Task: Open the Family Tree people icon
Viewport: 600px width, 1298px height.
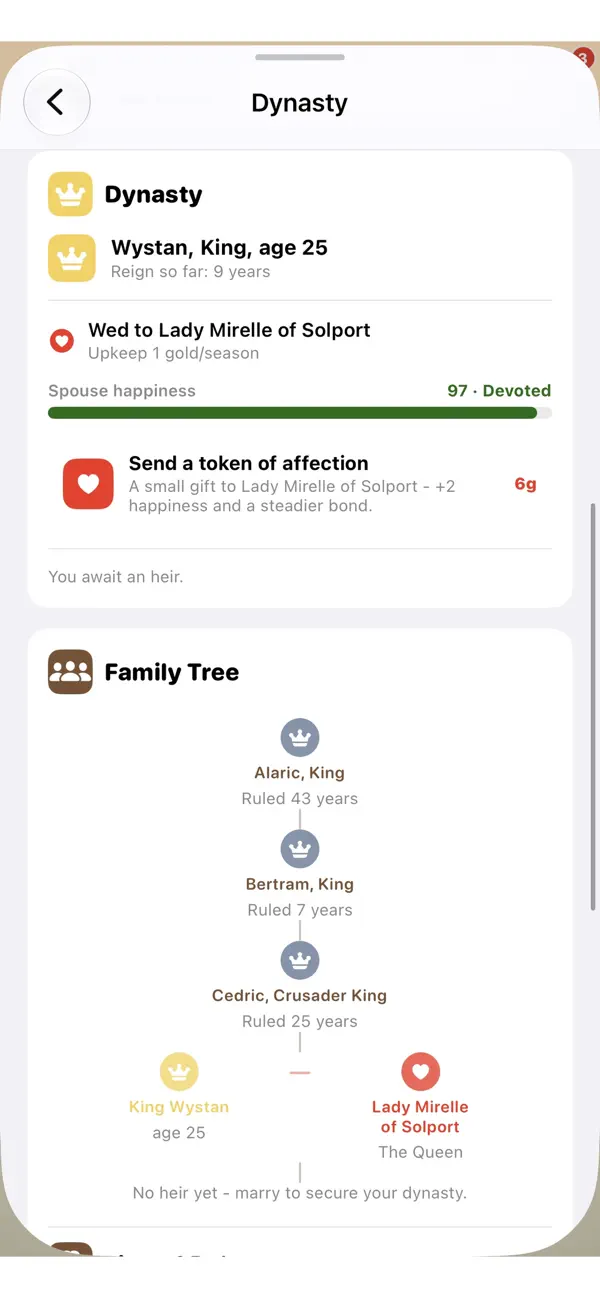Action: click(70, 672)
